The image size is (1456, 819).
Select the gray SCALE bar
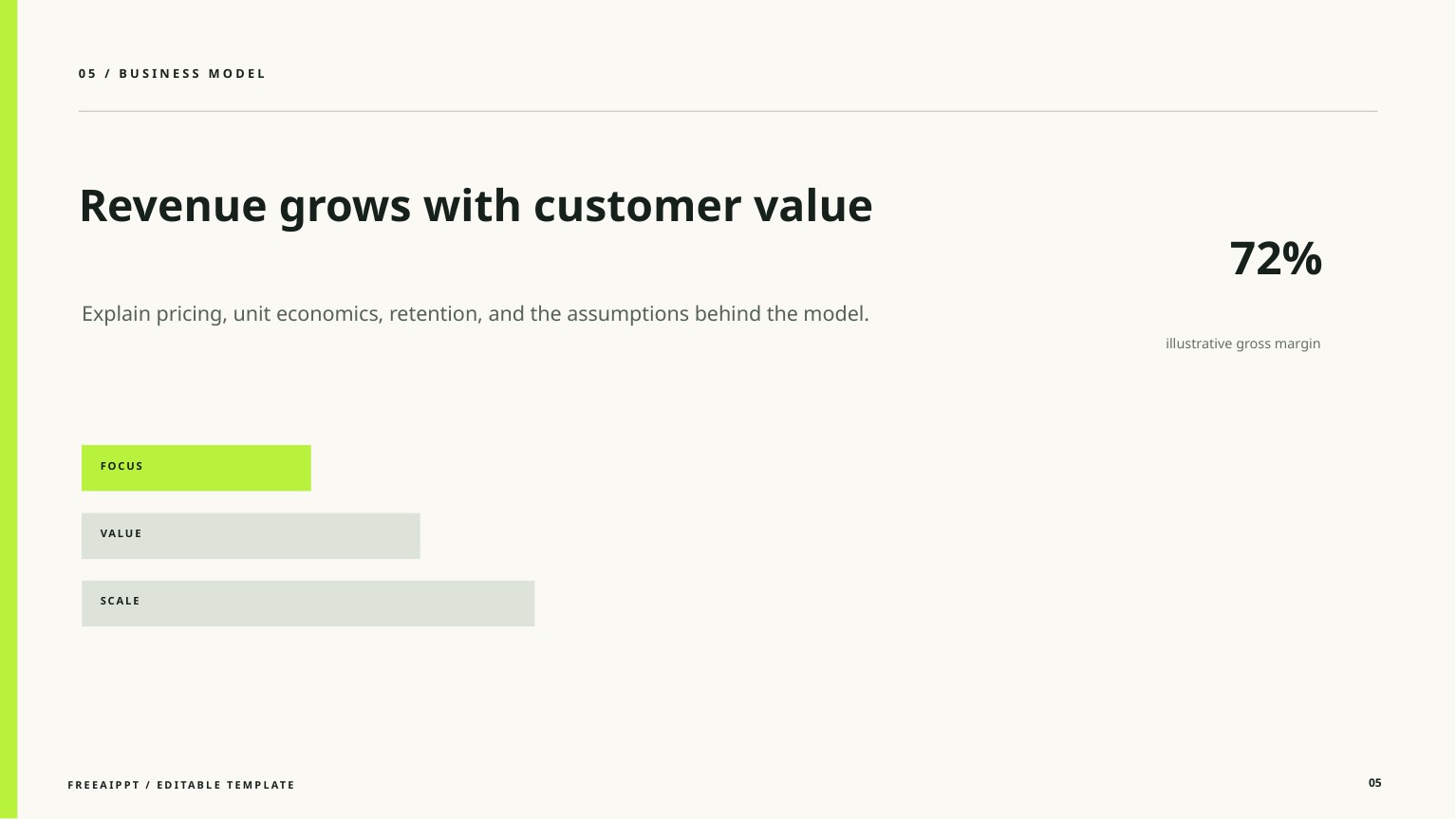(x=308, y=604)
